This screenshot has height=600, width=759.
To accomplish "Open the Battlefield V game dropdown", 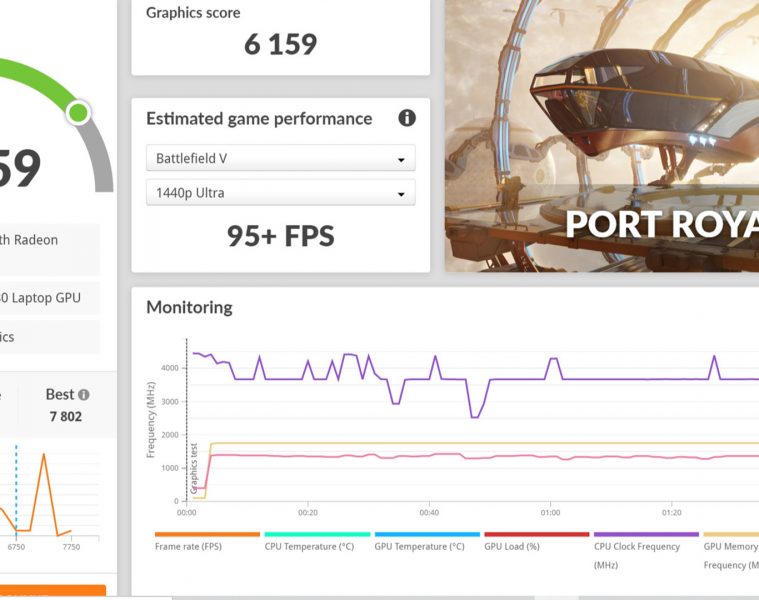I will point(281,158).
